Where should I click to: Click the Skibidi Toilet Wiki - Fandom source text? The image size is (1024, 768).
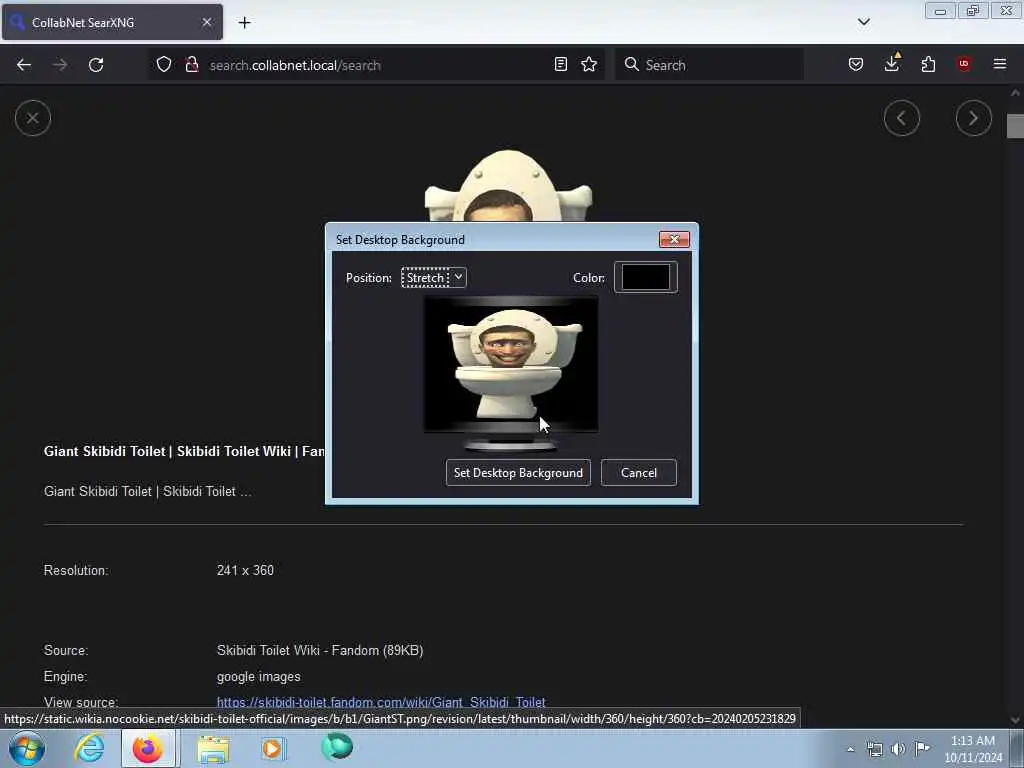pyautogui.click(x=320, y=650)
